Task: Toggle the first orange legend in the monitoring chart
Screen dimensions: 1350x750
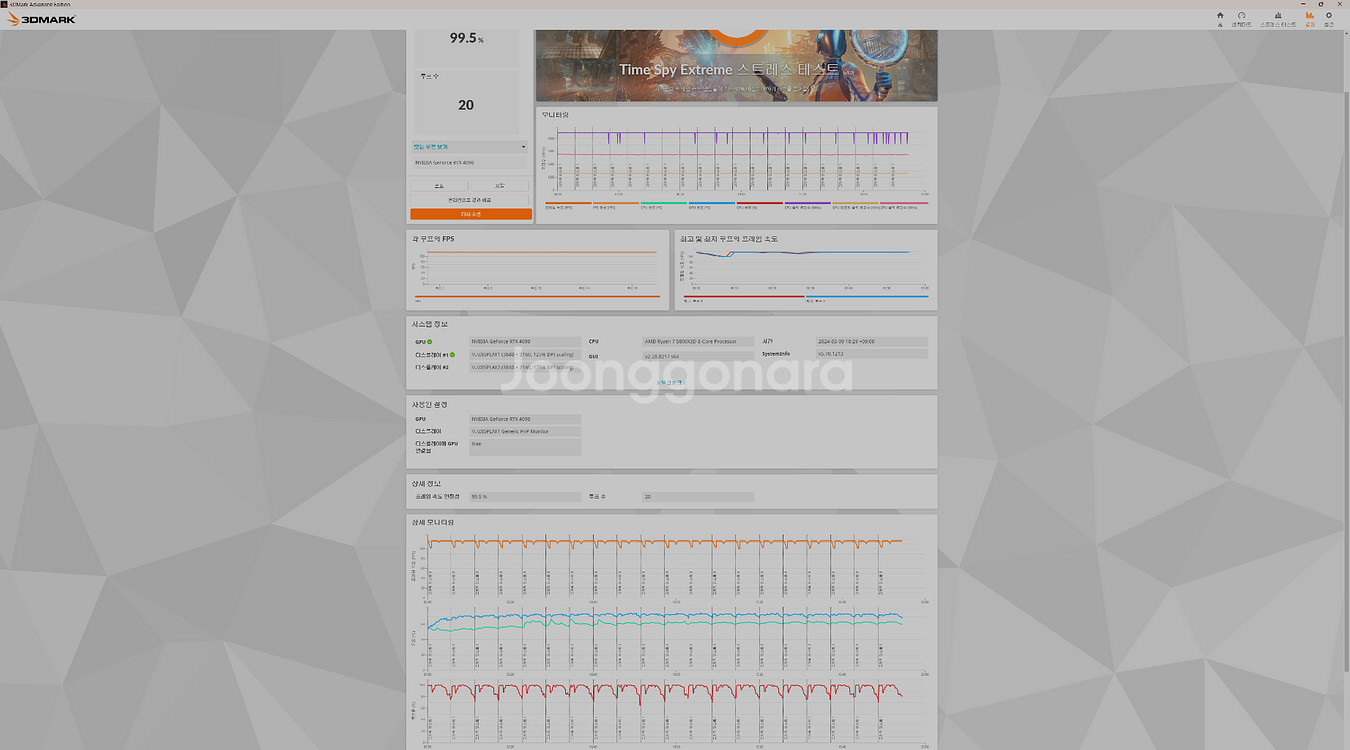Action: (568, 206)
